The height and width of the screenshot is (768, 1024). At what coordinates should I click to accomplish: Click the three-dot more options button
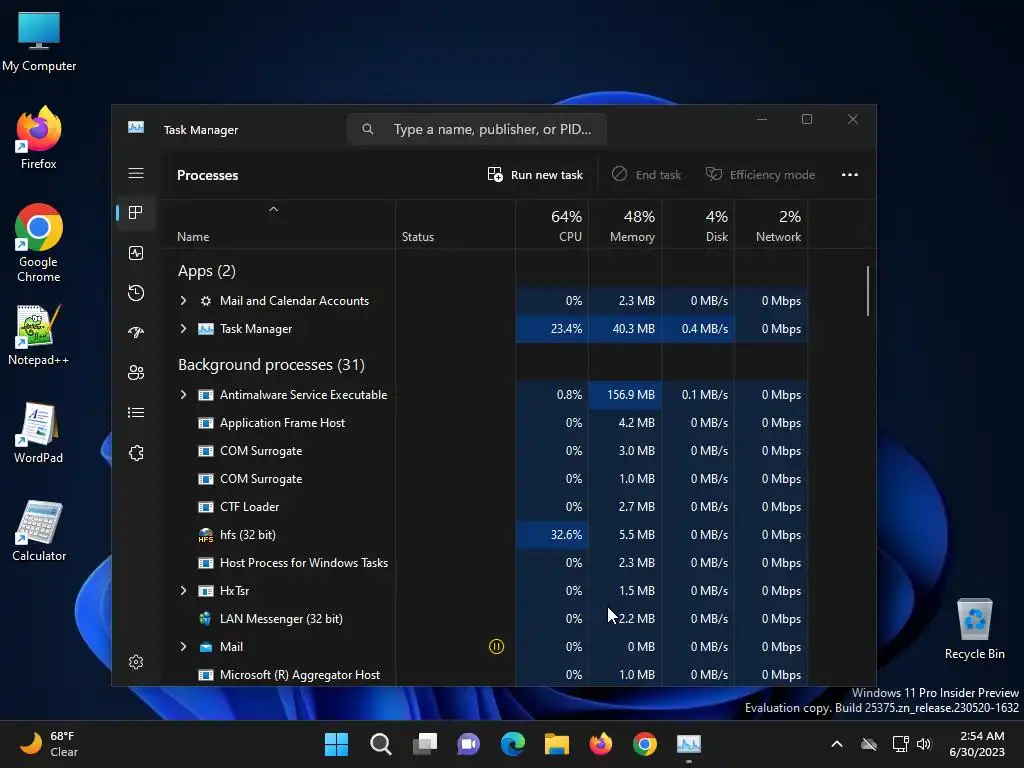click(850, 174)
